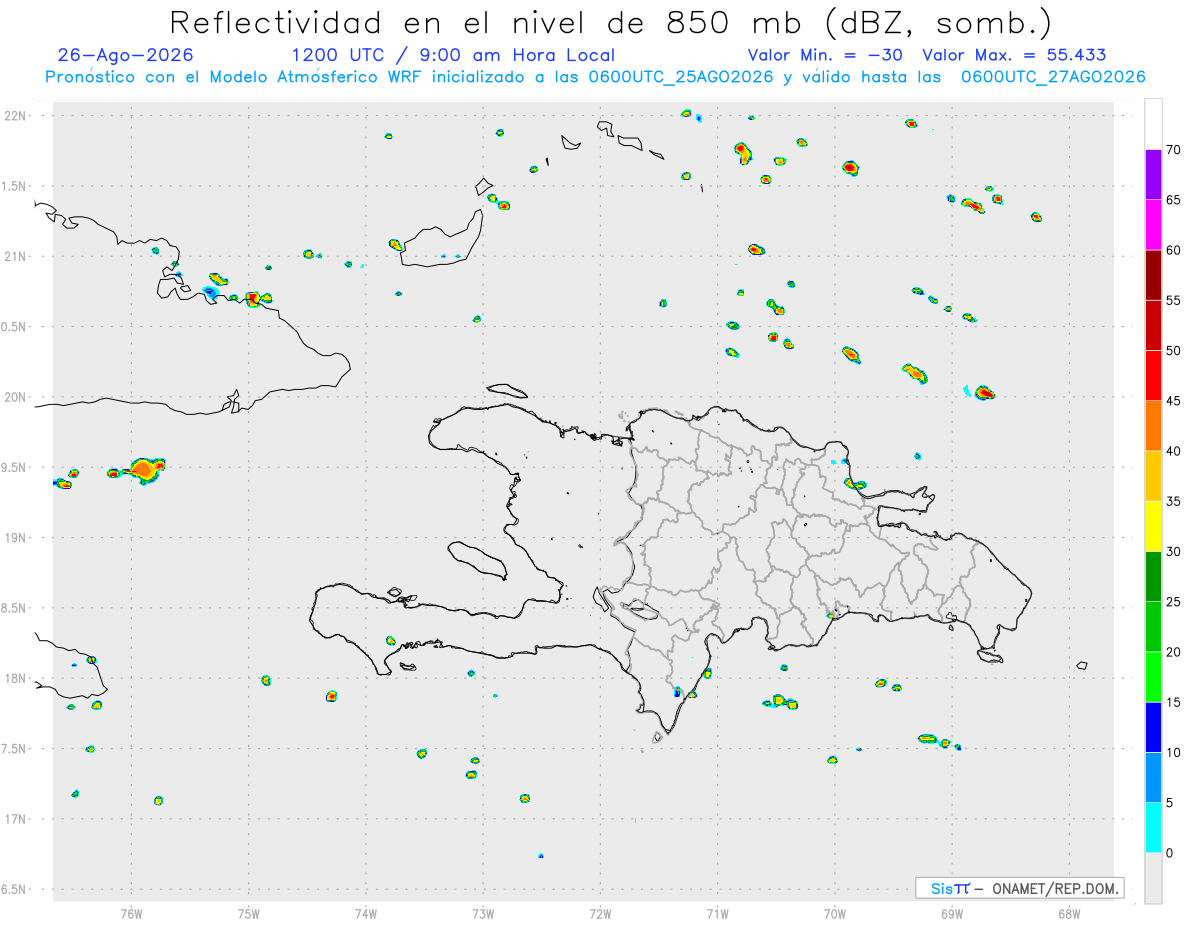1200x927 pixels.
Task: Click the longitude label '73W'
Action: click(483, 914)
